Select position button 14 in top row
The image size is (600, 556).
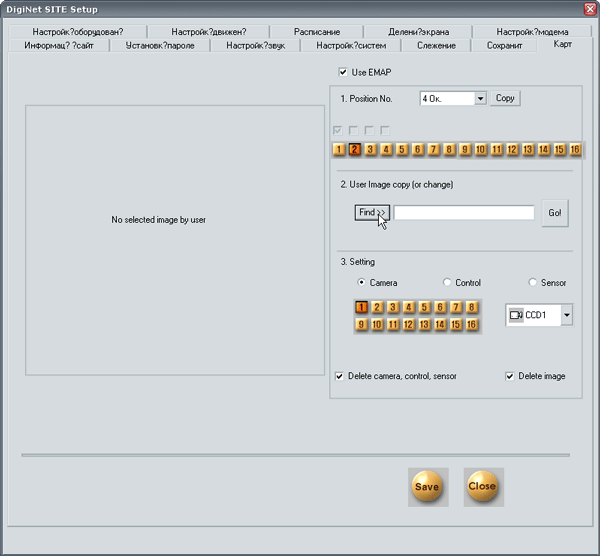point(544,149)
